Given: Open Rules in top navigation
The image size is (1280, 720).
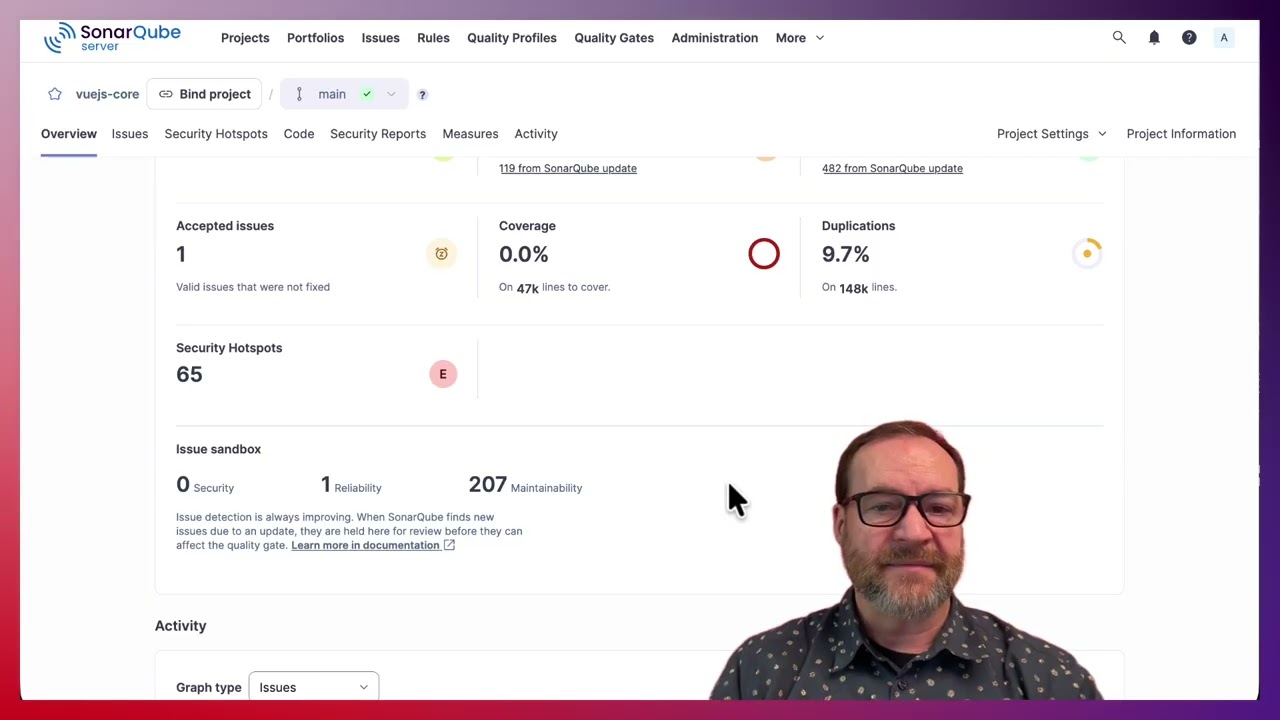Looking at the screenshot, I should point(433,38).
